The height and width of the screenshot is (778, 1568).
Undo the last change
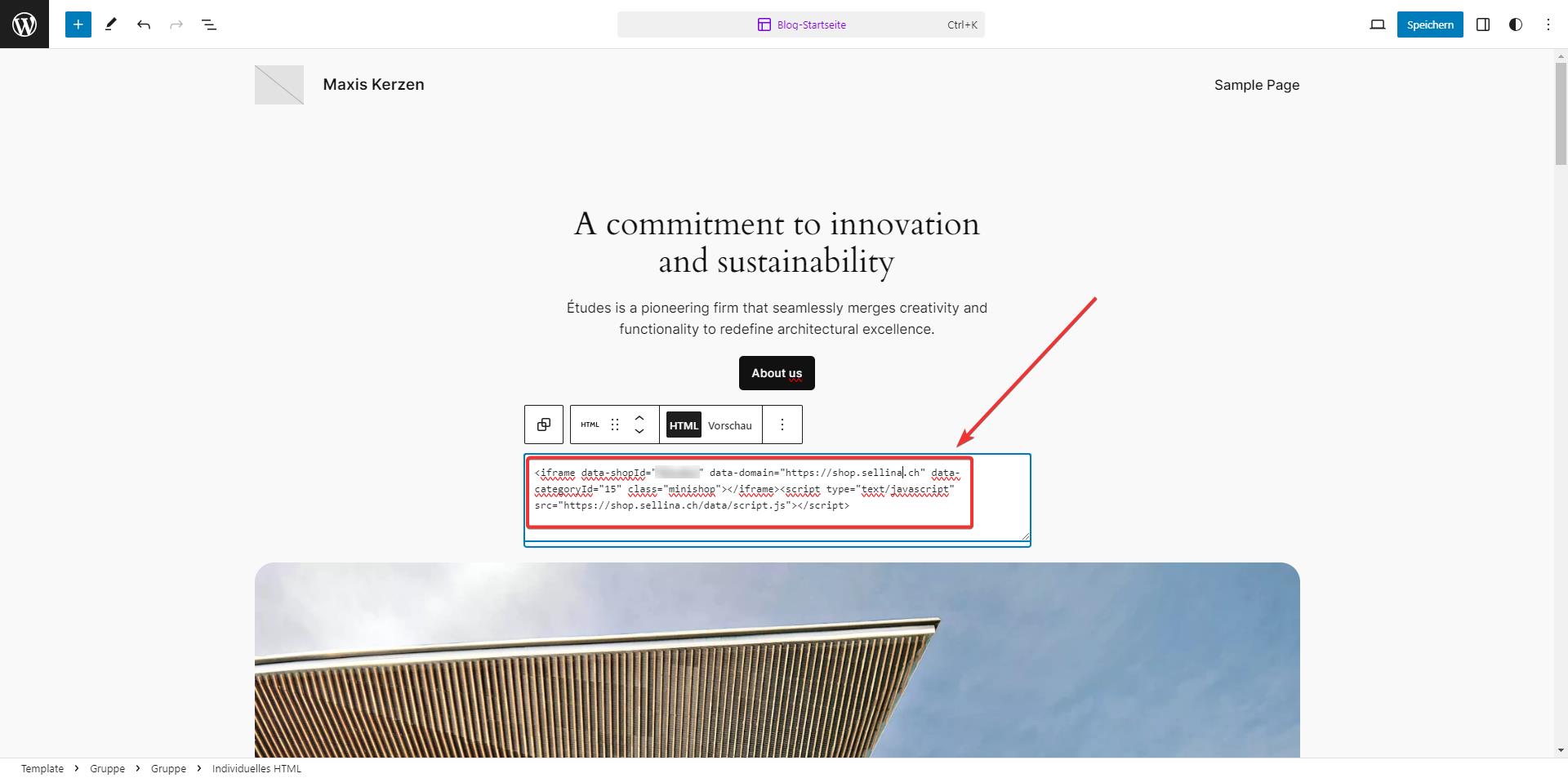point(144,24)
